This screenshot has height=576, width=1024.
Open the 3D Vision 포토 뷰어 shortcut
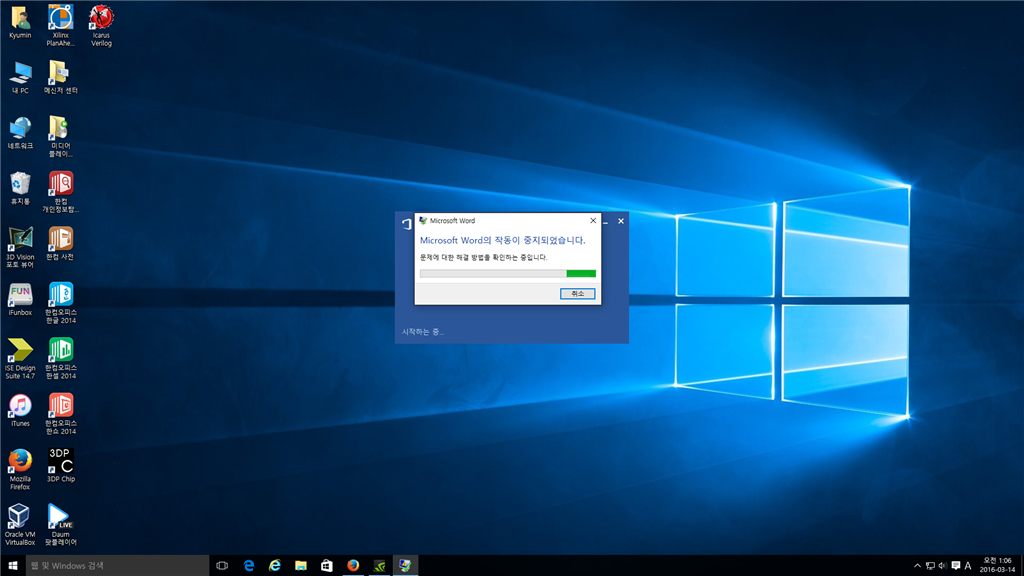(x=20, y=248)
